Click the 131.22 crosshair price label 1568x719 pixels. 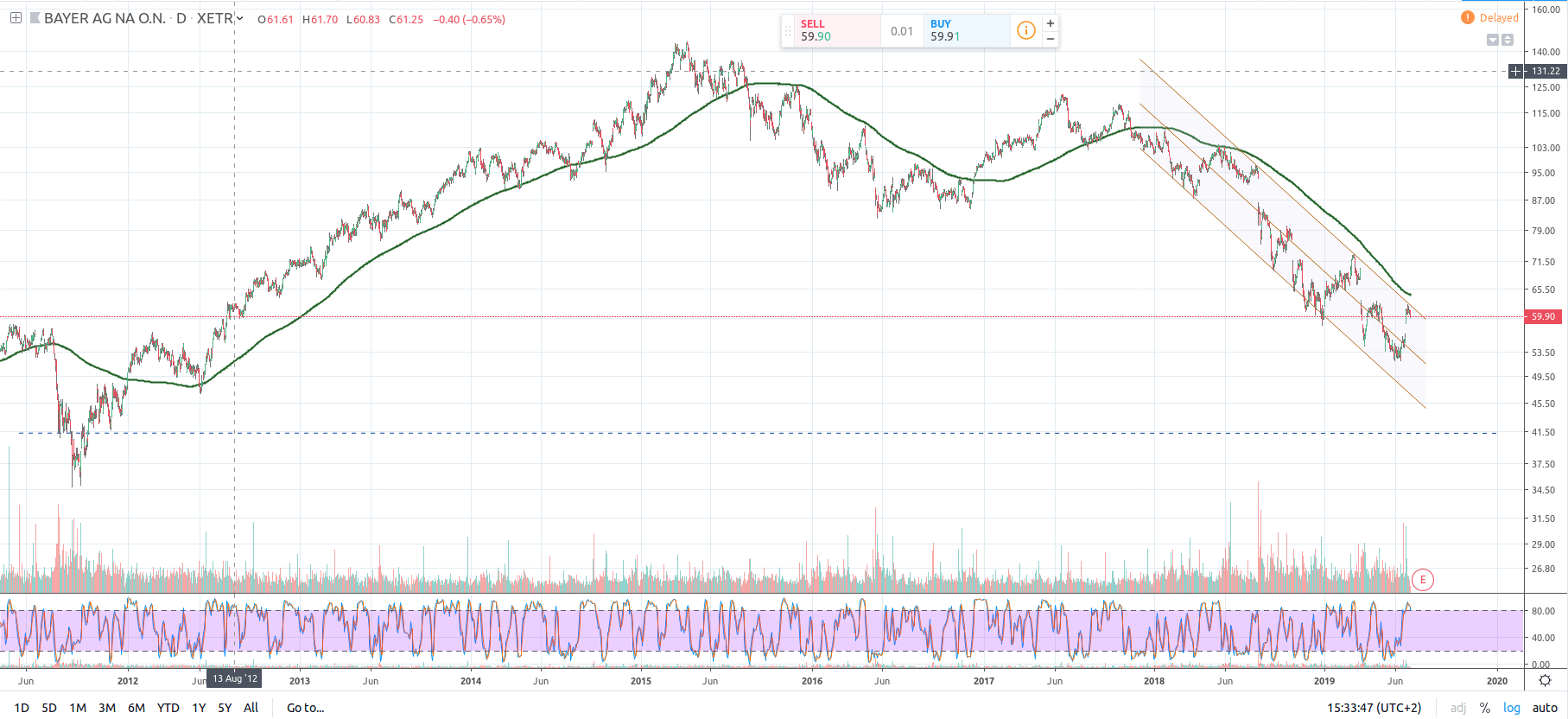pyautogui.click(x=1546, y=72)
